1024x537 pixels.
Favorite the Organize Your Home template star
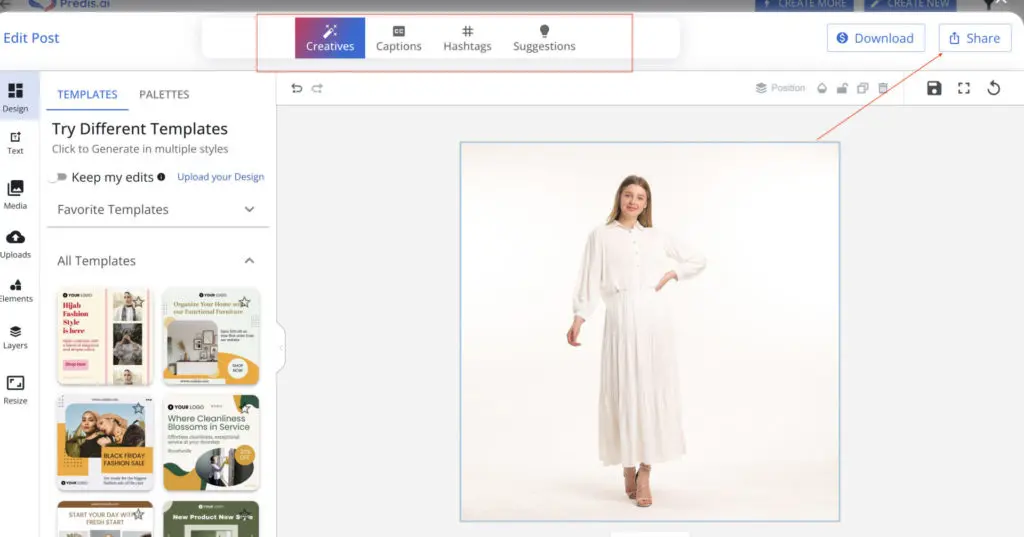pos(244,302)
